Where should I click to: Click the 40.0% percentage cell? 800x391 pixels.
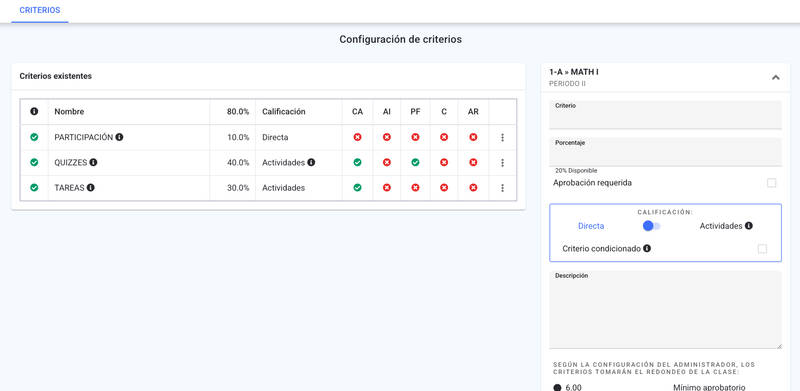click(238, 162)
